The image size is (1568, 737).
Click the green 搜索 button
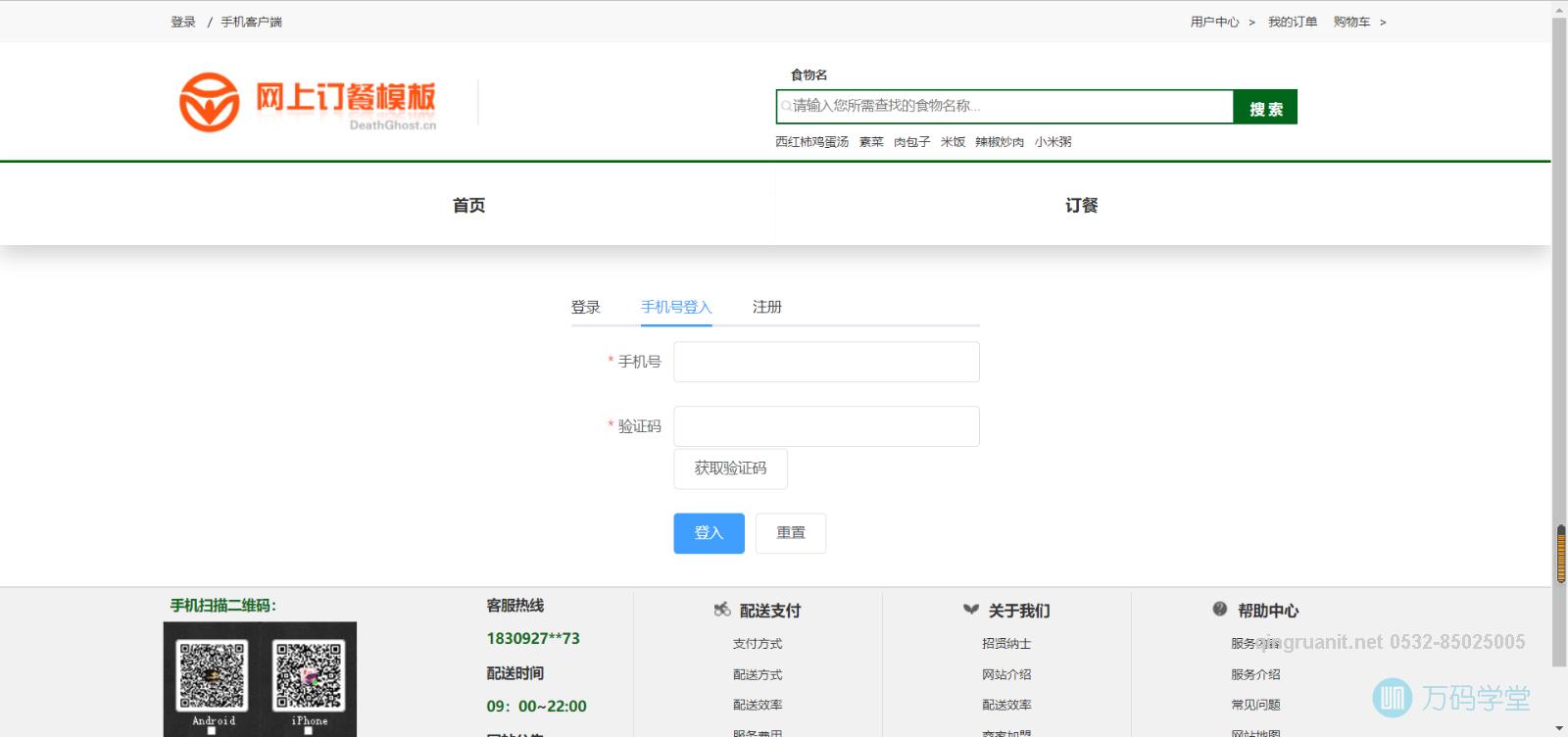(x=1265, y=107)
